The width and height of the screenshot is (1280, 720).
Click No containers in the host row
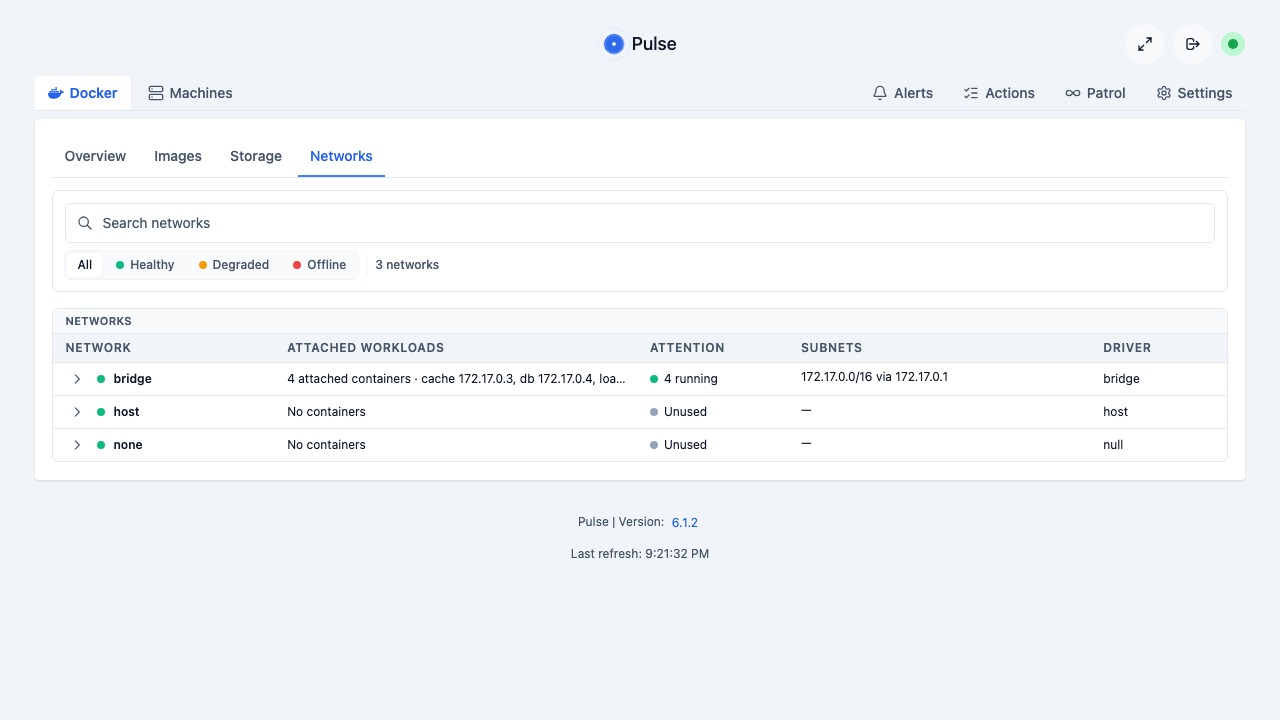point(326,412)
